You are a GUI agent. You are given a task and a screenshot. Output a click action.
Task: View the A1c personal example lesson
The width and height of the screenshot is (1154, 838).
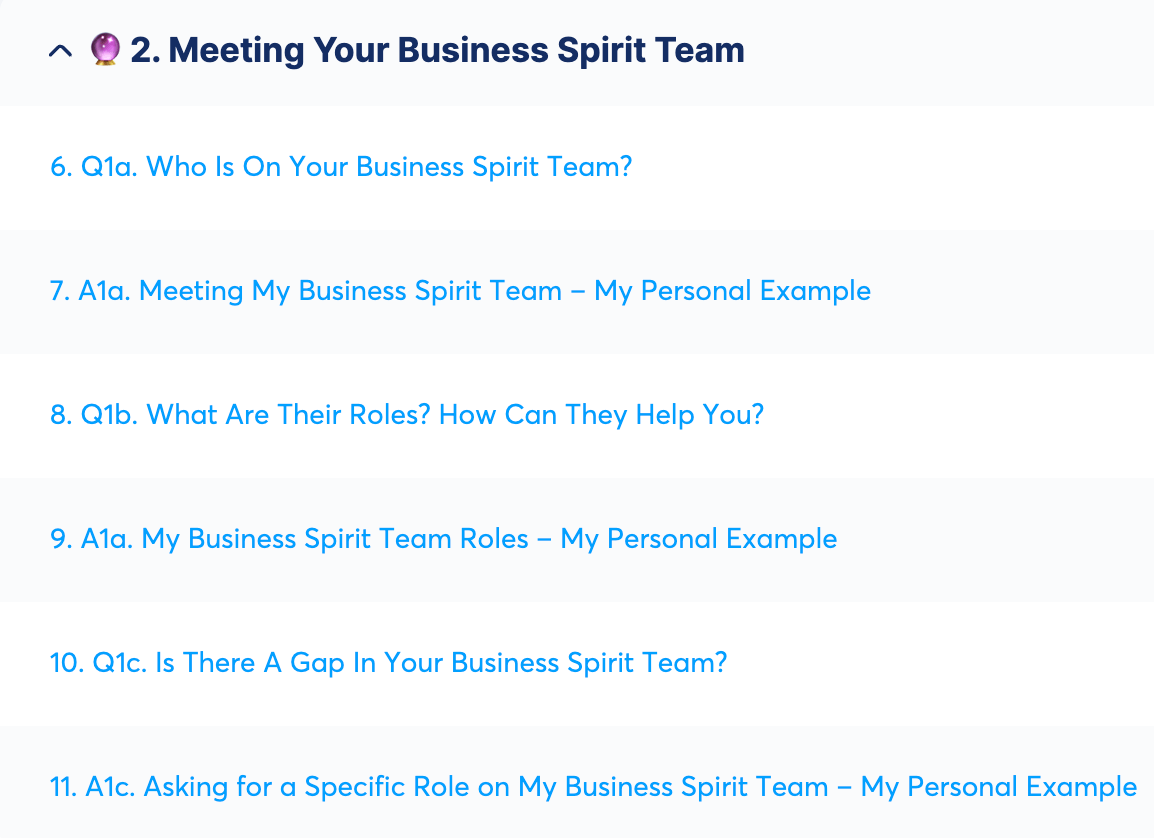tap(593, 787)
